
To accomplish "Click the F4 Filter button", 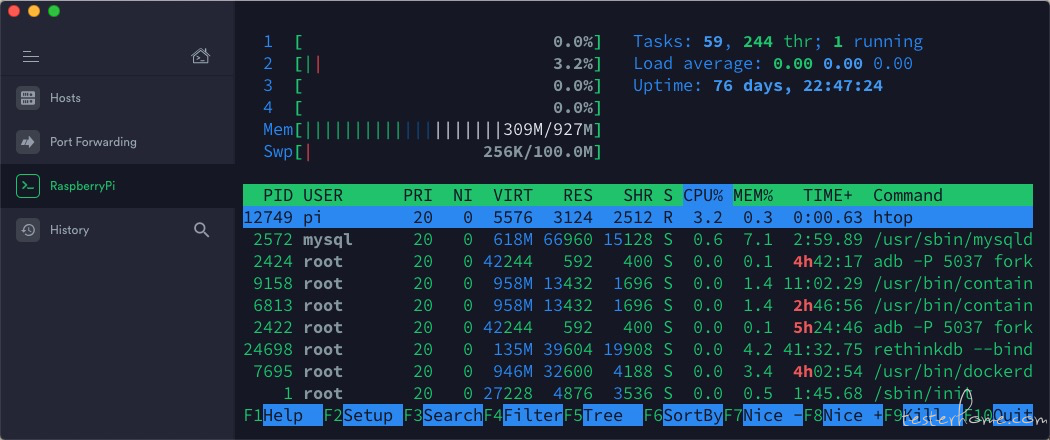I will pos(523,415).
